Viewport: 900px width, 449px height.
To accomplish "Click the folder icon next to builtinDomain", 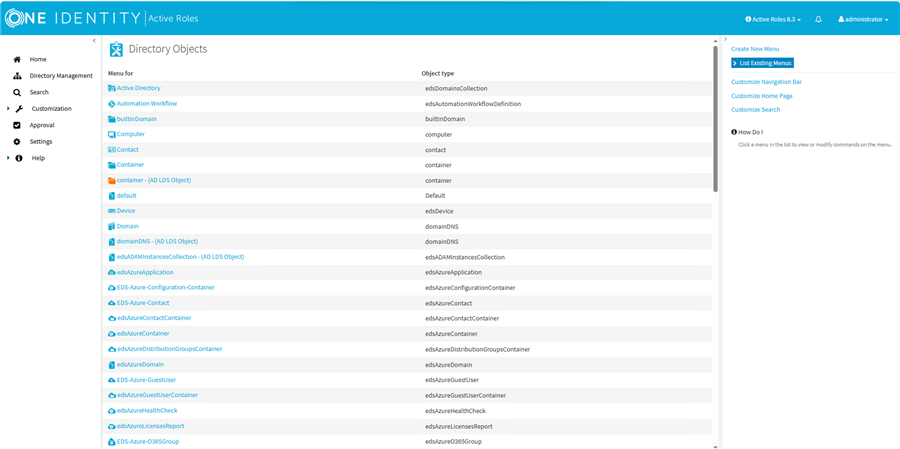I will 111,119.
